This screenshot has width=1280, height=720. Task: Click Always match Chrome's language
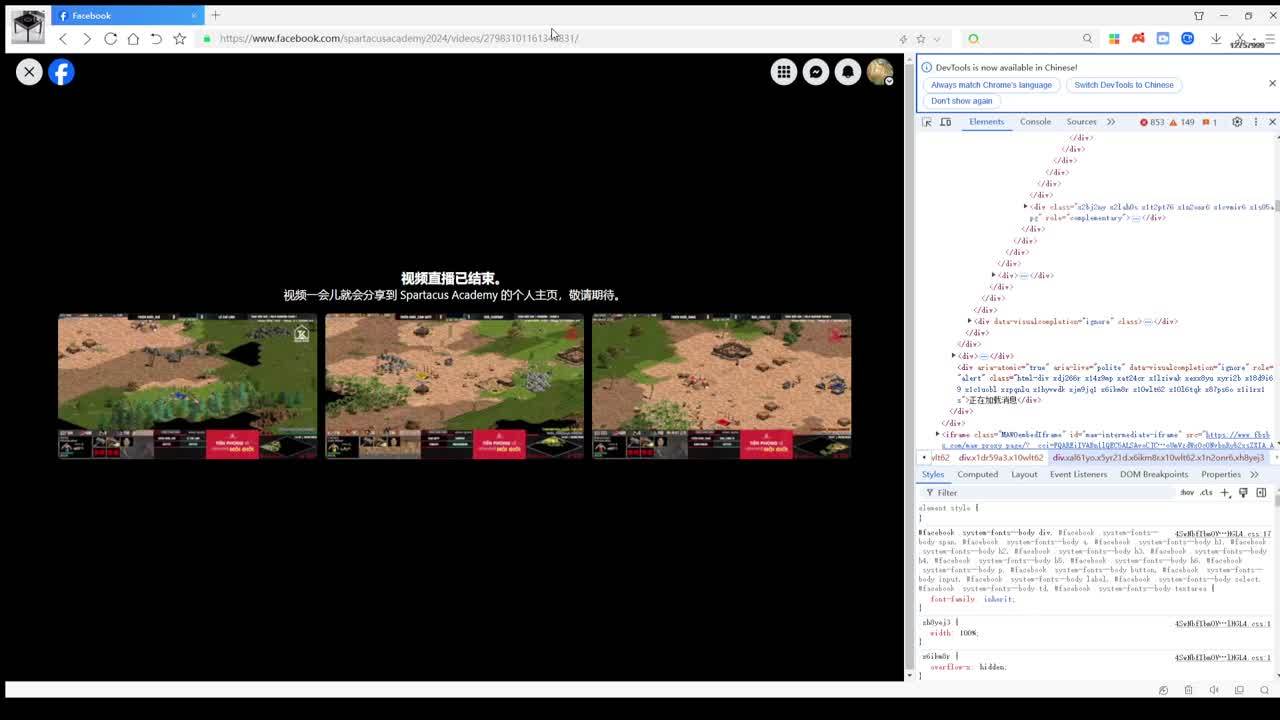click(992, 85)
